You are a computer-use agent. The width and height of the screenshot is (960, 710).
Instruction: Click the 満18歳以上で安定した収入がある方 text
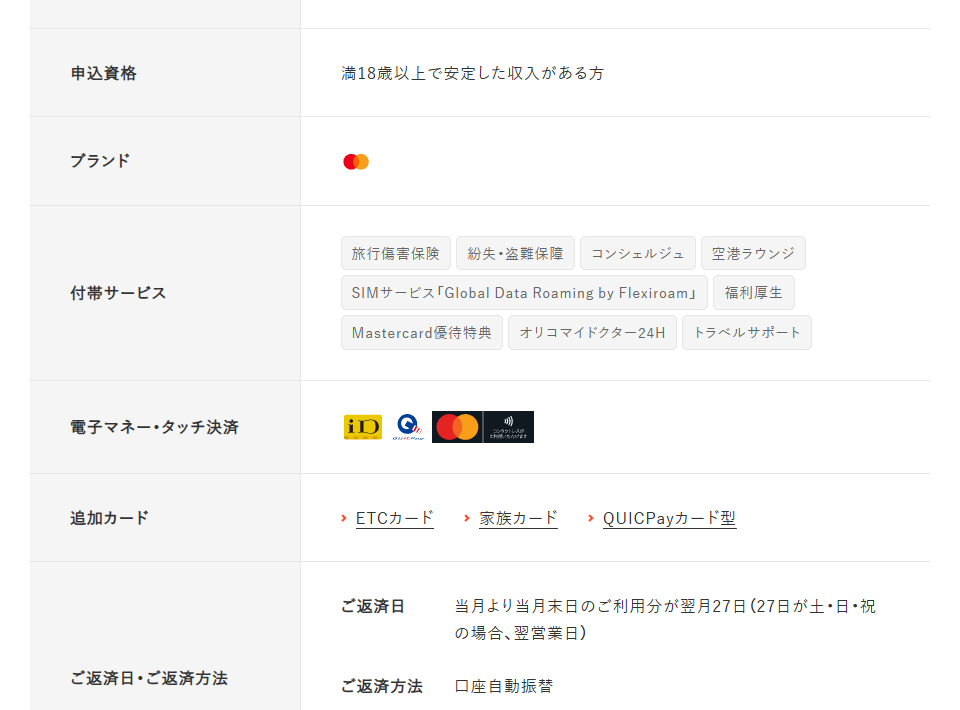[473, 73]
